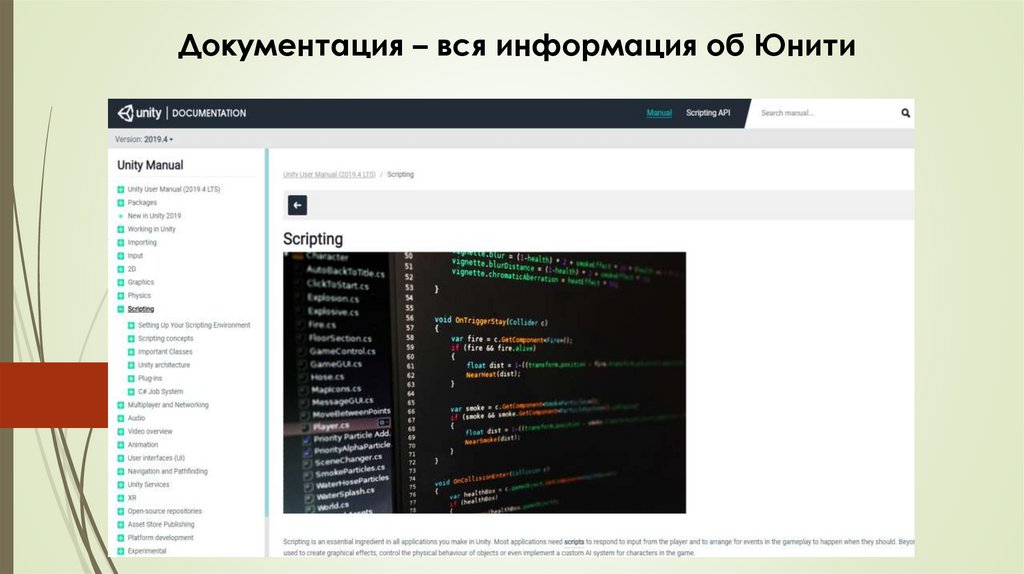This screenshot has width=1024, height=574.
Task: Select the Scripting sidebar link
Action: 141,309
